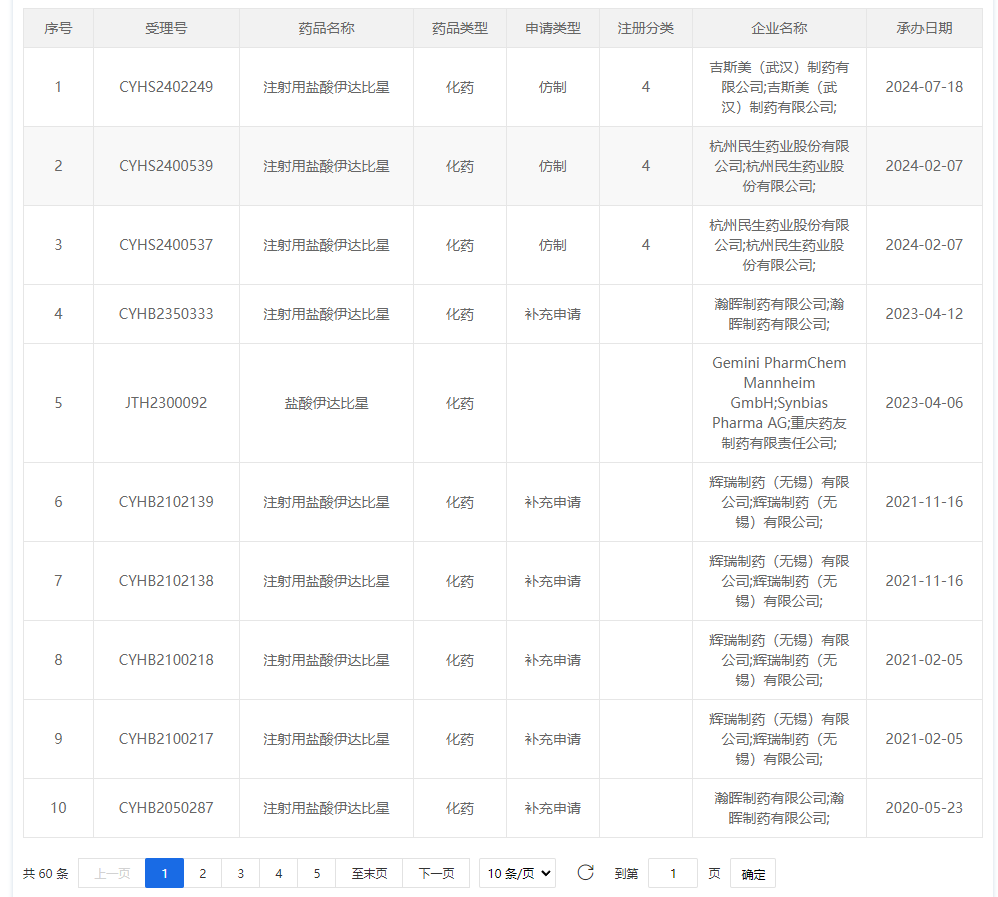Select acceptance number CYHB2350333

[x=166, y=314]
